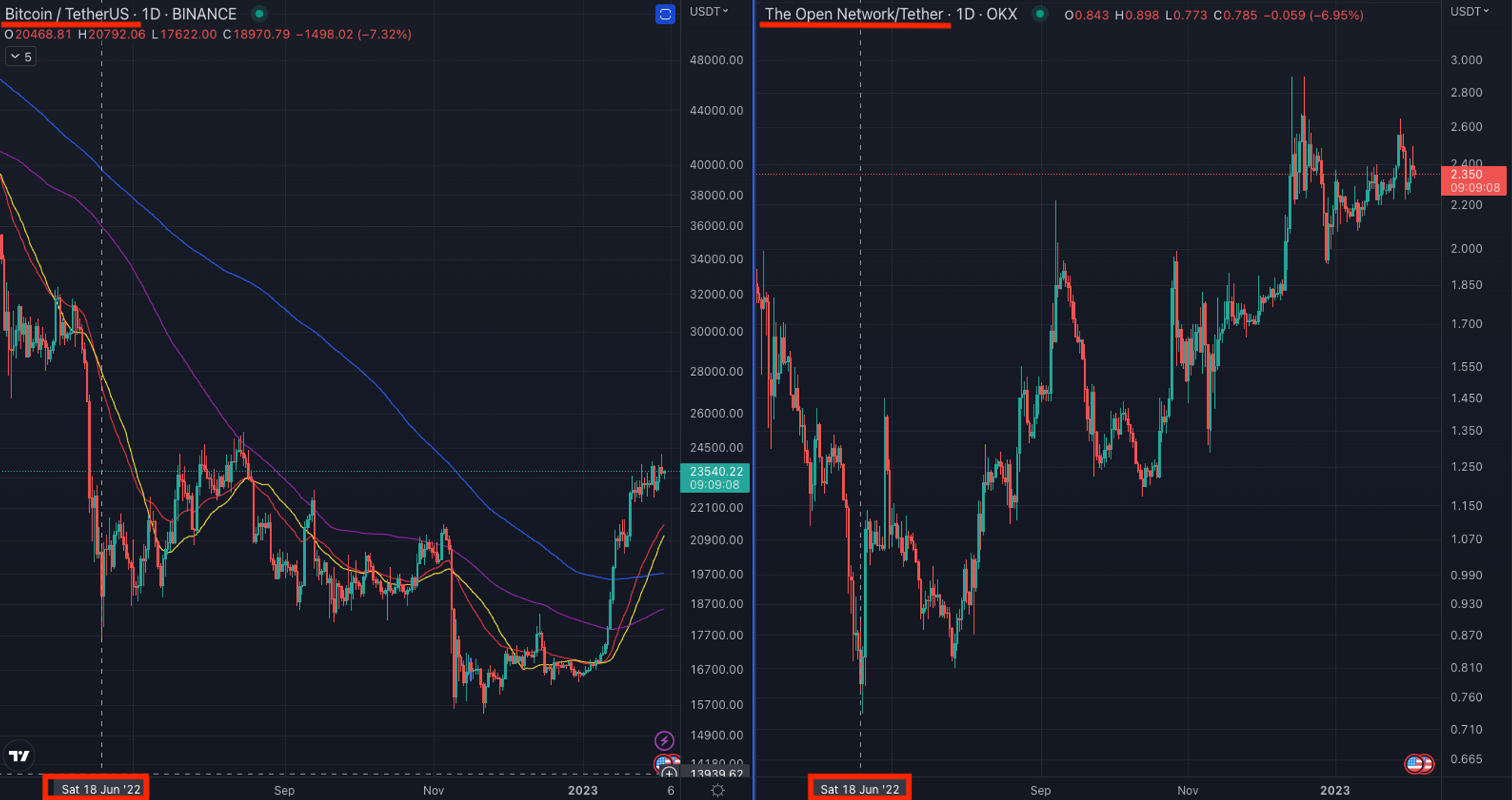Click the 48000.00 level on Bitcoin price scale
1512x800 pixels.
[x=716, y=60]
